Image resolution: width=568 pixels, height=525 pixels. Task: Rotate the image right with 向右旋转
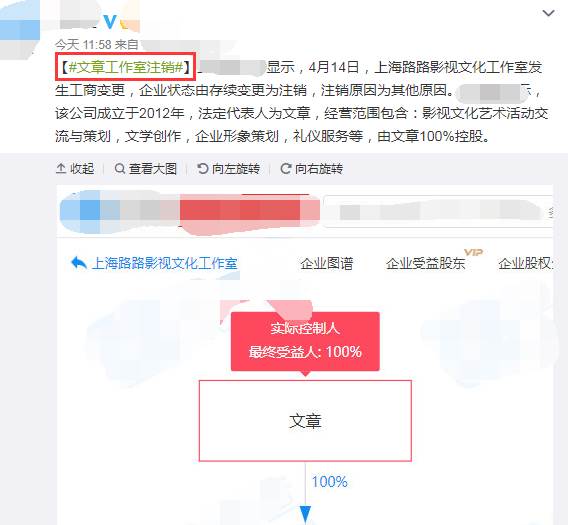pyautogui.click(x=312, y=169)
